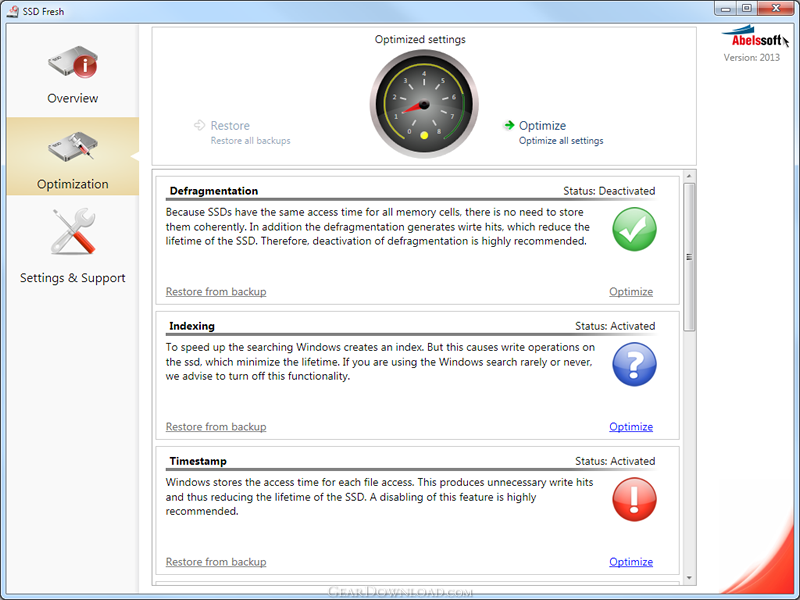Click the green Optimize arrow icon
Image resolution: width=800 pixels, height=600 pixels.
509,125
